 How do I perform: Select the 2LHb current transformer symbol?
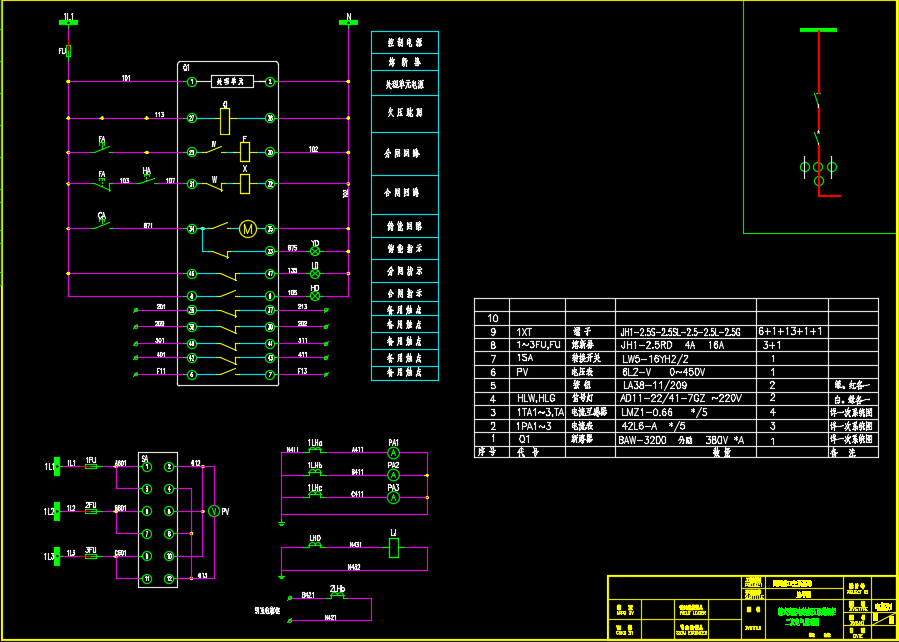click(x=337, y=597)
